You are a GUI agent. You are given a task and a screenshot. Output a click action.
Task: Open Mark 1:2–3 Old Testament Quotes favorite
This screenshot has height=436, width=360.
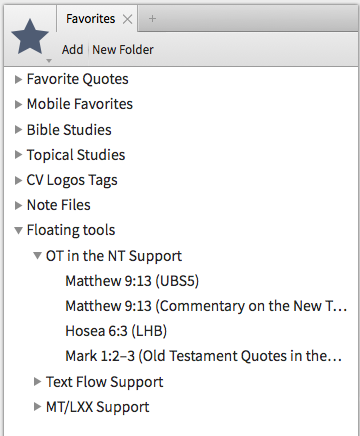click(x=203, y=356)
